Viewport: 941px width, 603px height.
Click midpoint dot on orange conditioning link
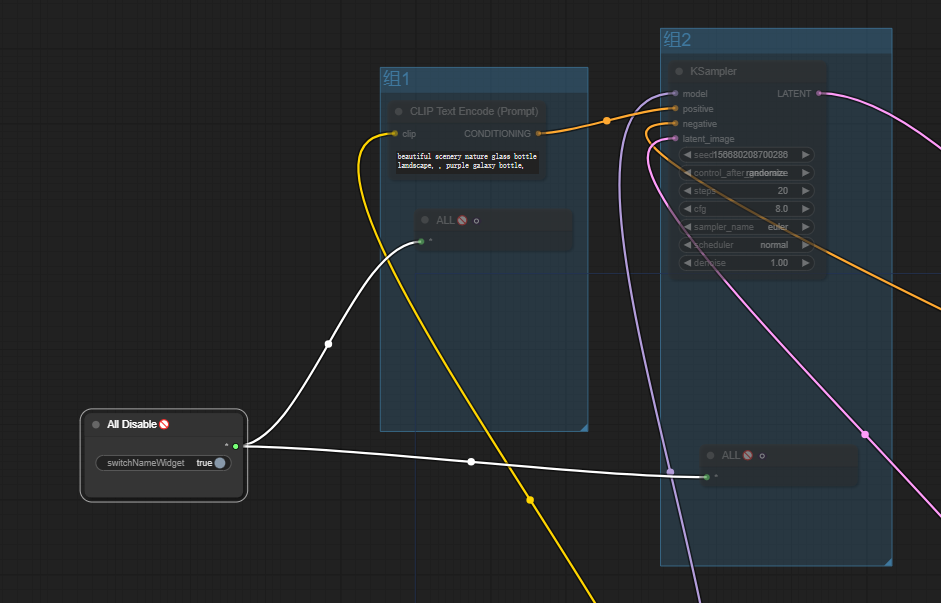coord(607,121)
